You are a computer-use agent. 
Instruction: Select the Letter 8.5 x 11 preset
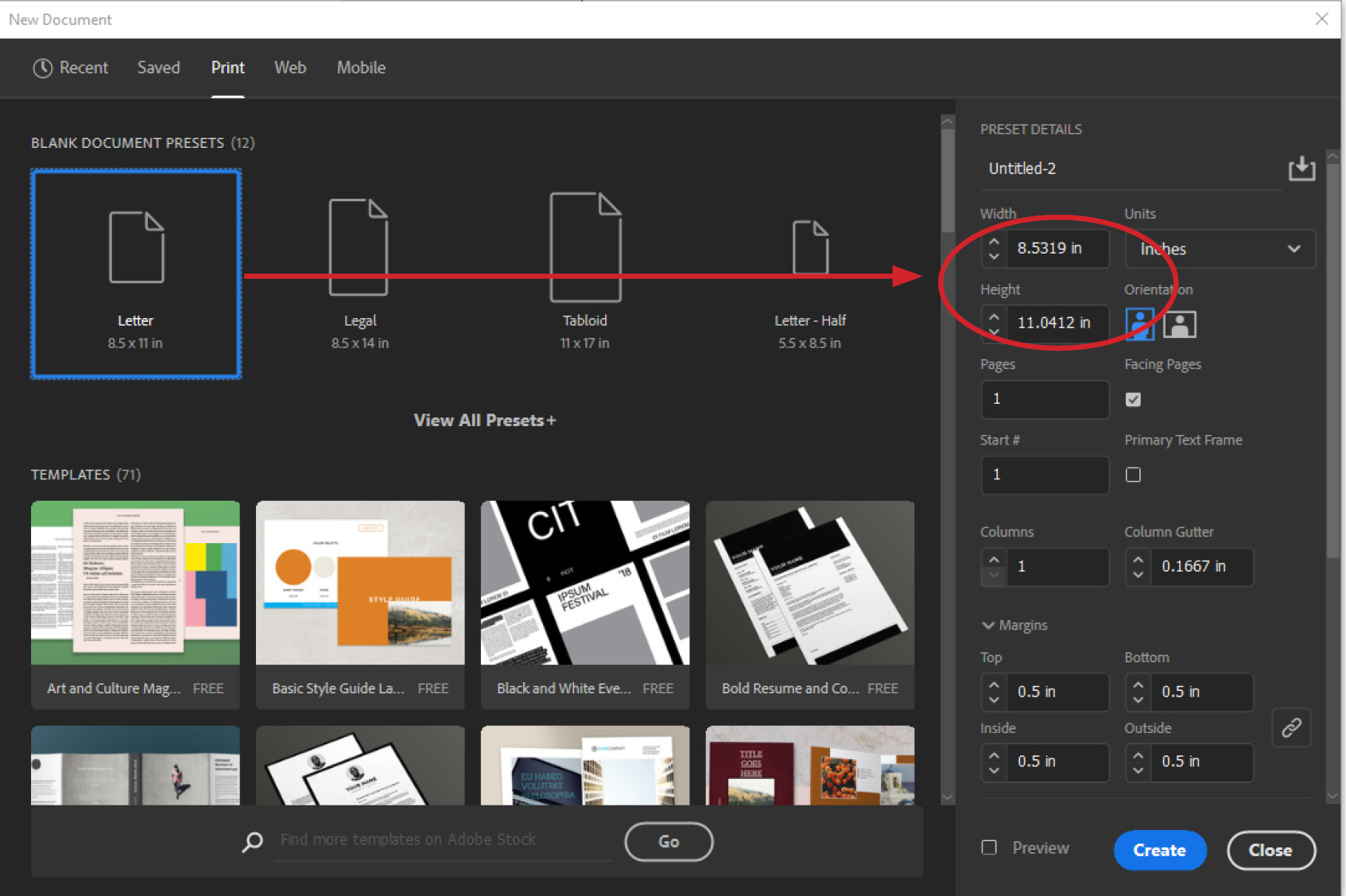pyautogui.click(x=135, y=274)
